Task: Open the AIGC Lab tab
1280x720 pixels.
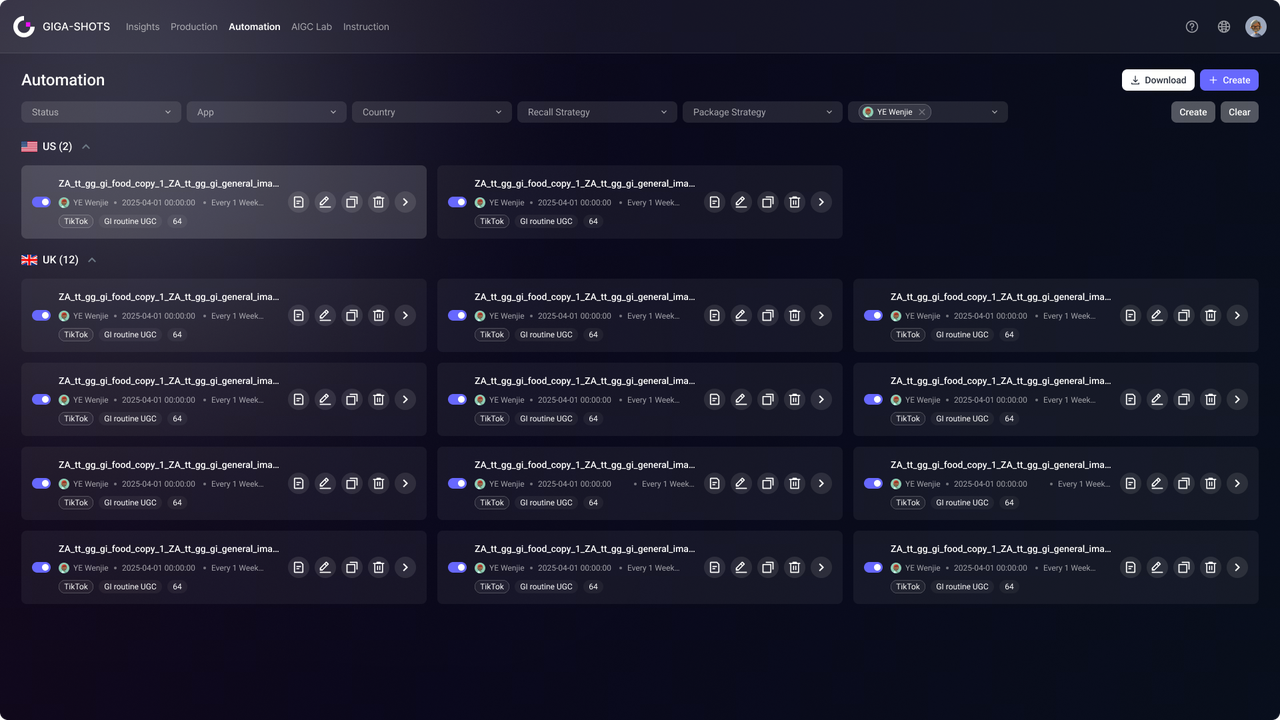Action: pyautogui.click(x=311, y=27)
